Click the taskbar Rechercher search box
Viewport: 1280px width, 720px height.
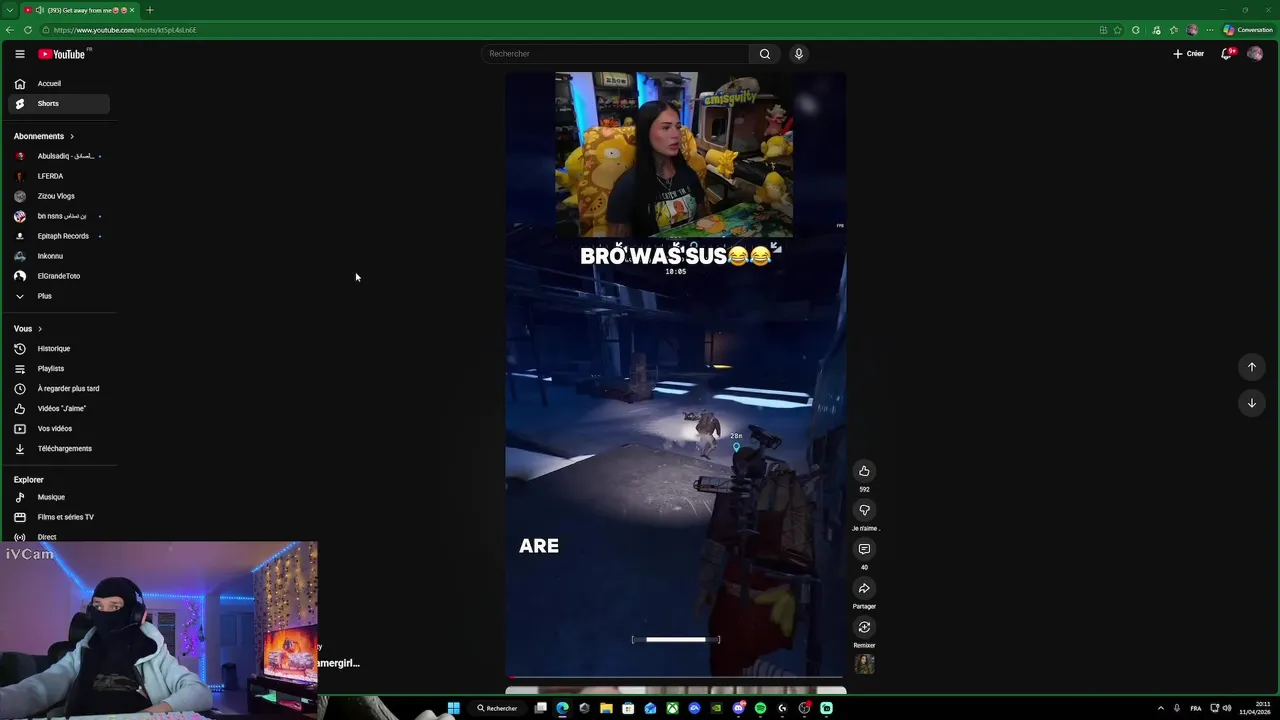[x=497, y=708]
